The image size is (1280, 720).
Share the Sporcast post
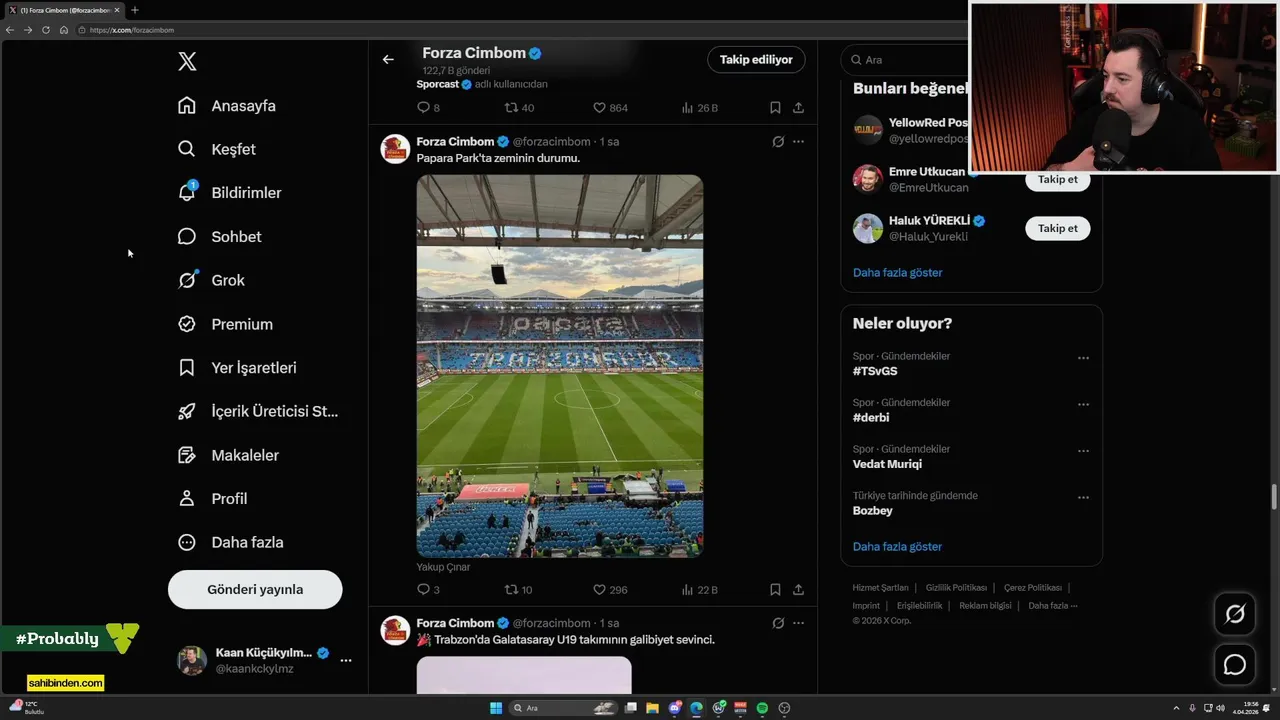[x=798, y=108]
